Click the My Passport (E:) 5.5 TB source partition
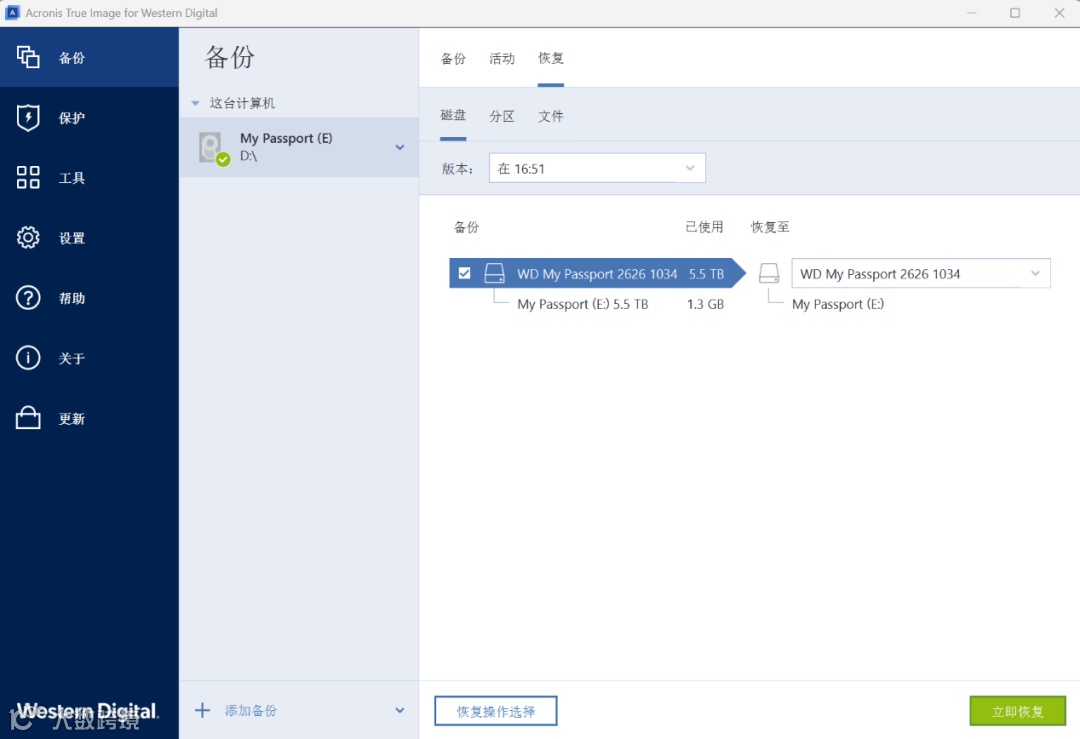 point(583,304)
